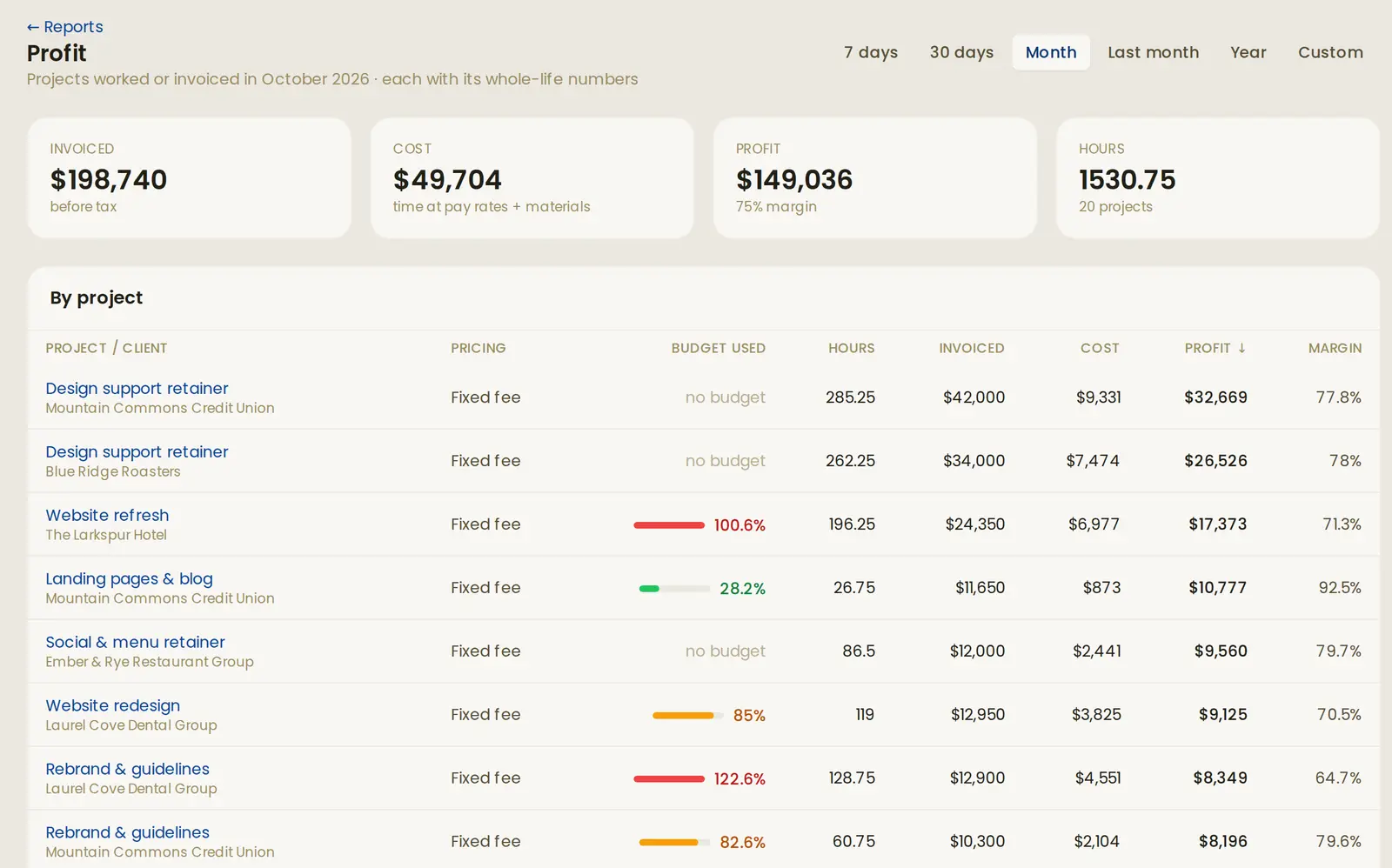Click the Invoiced $198,740 summary card

click(190, 178)
